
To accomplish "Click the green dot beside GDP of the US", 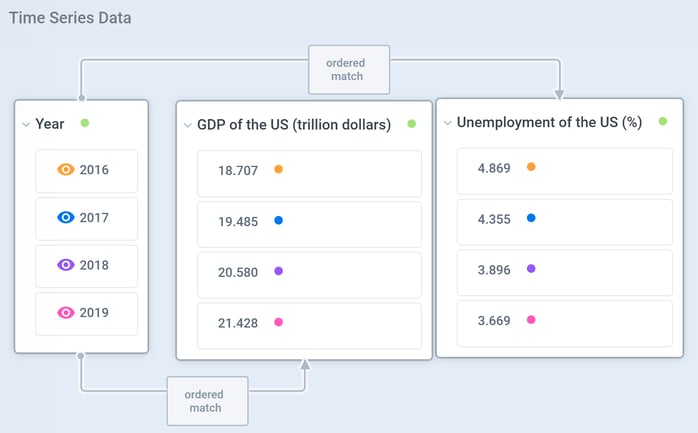I will click(x=411, y=124).
